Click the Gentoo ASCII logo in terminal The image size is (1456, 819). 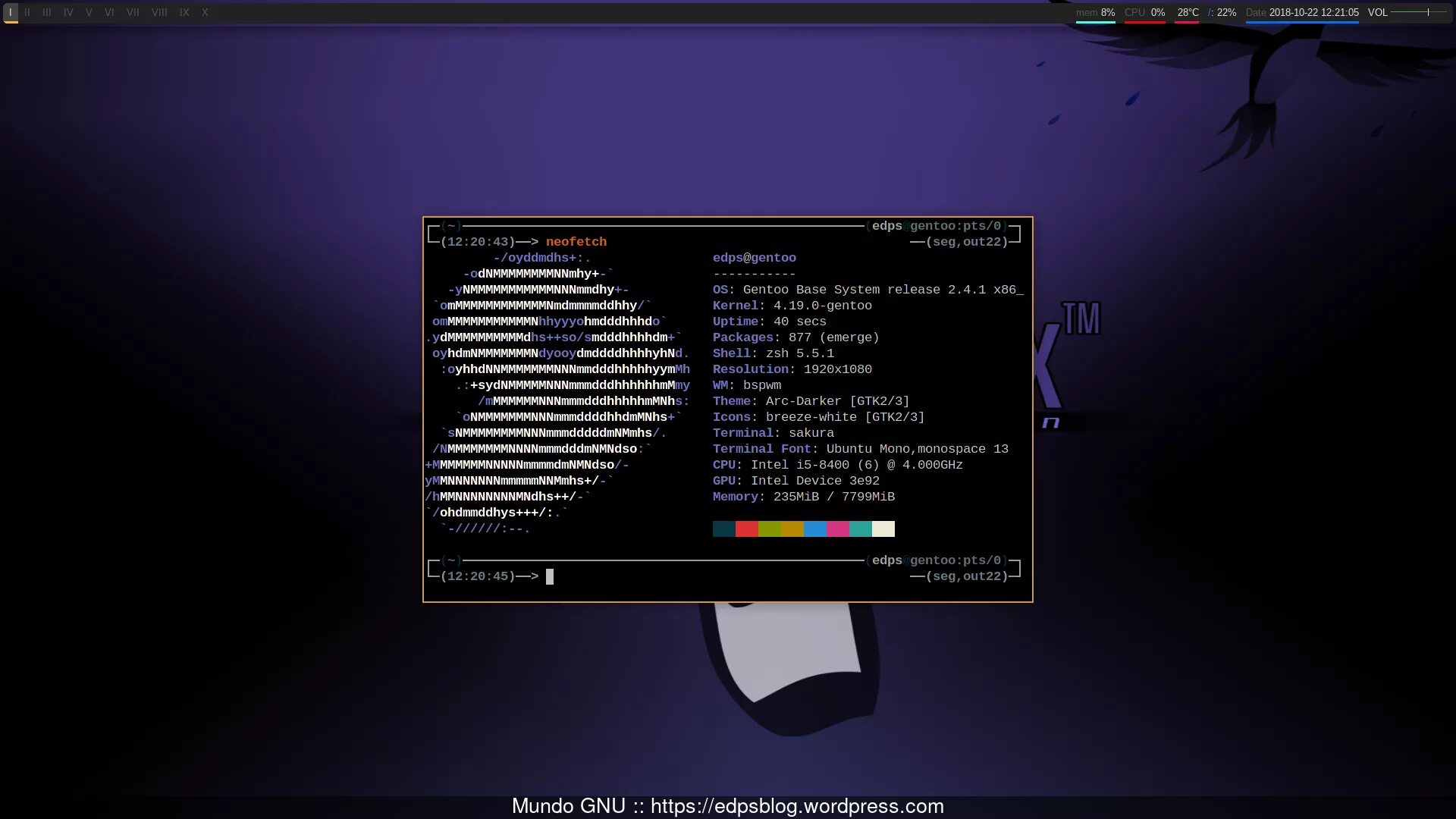[x=557, y=393]
